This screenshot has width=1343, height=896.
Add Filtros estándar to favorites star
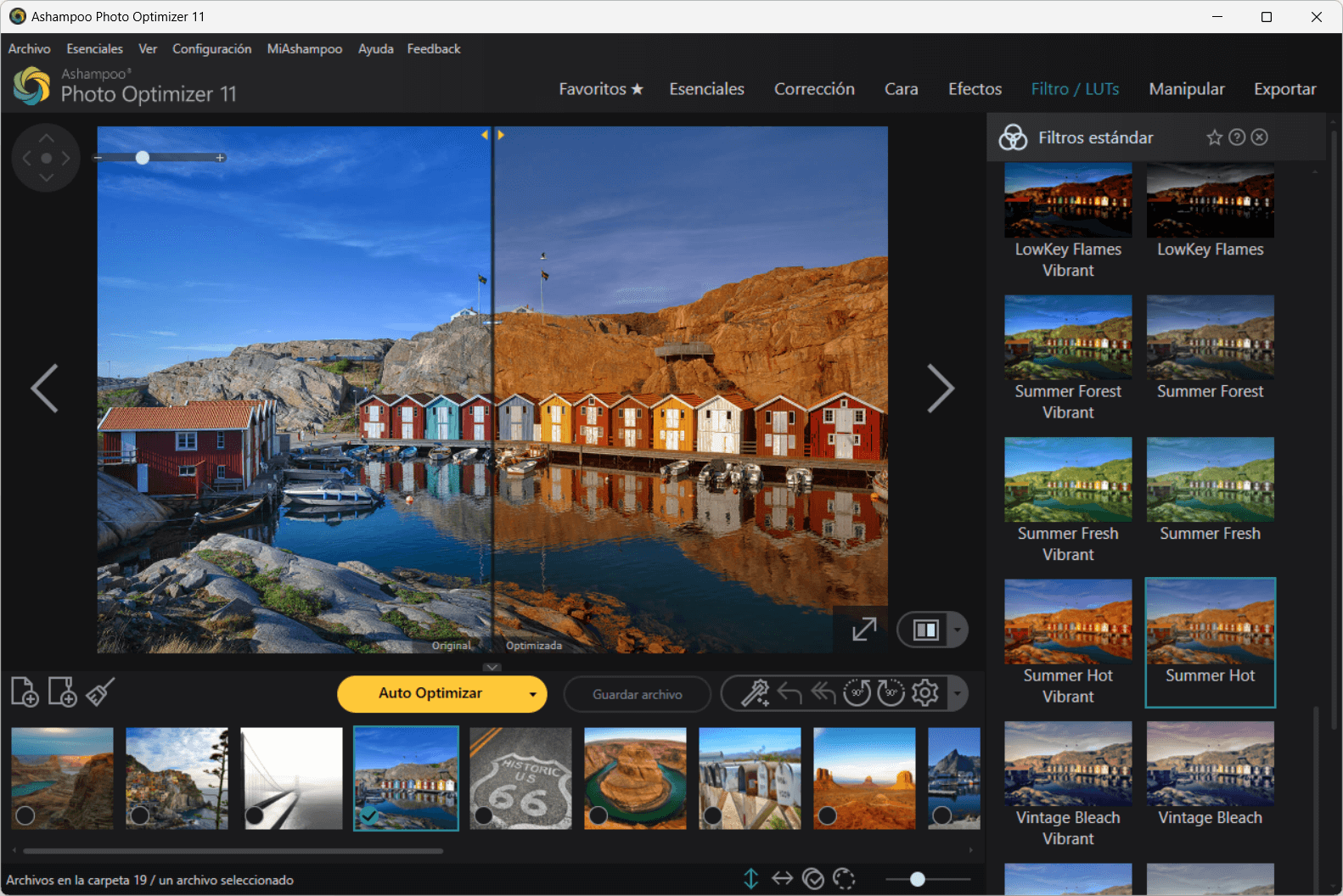click(x=1215, y=137)
